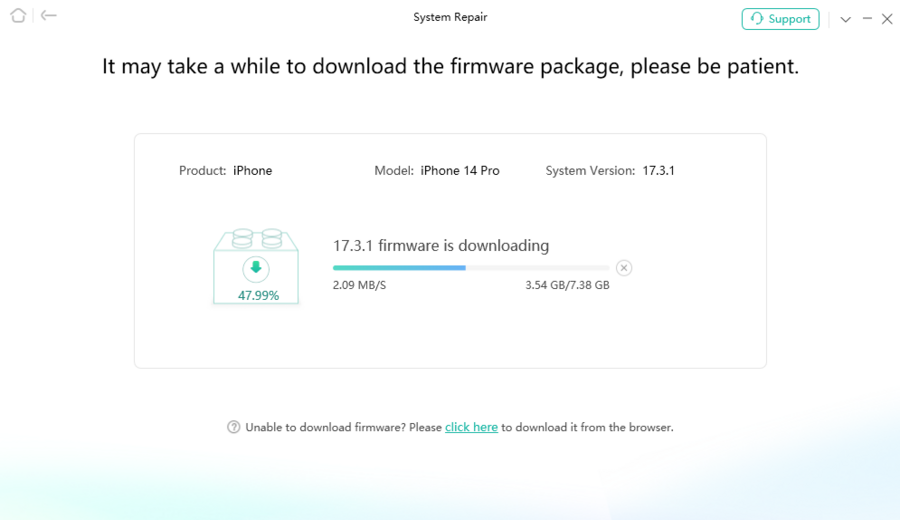Expand the title bar dropdown chevron
The height and width of the screenshot is (520, 900).
(x=846, y=19)
